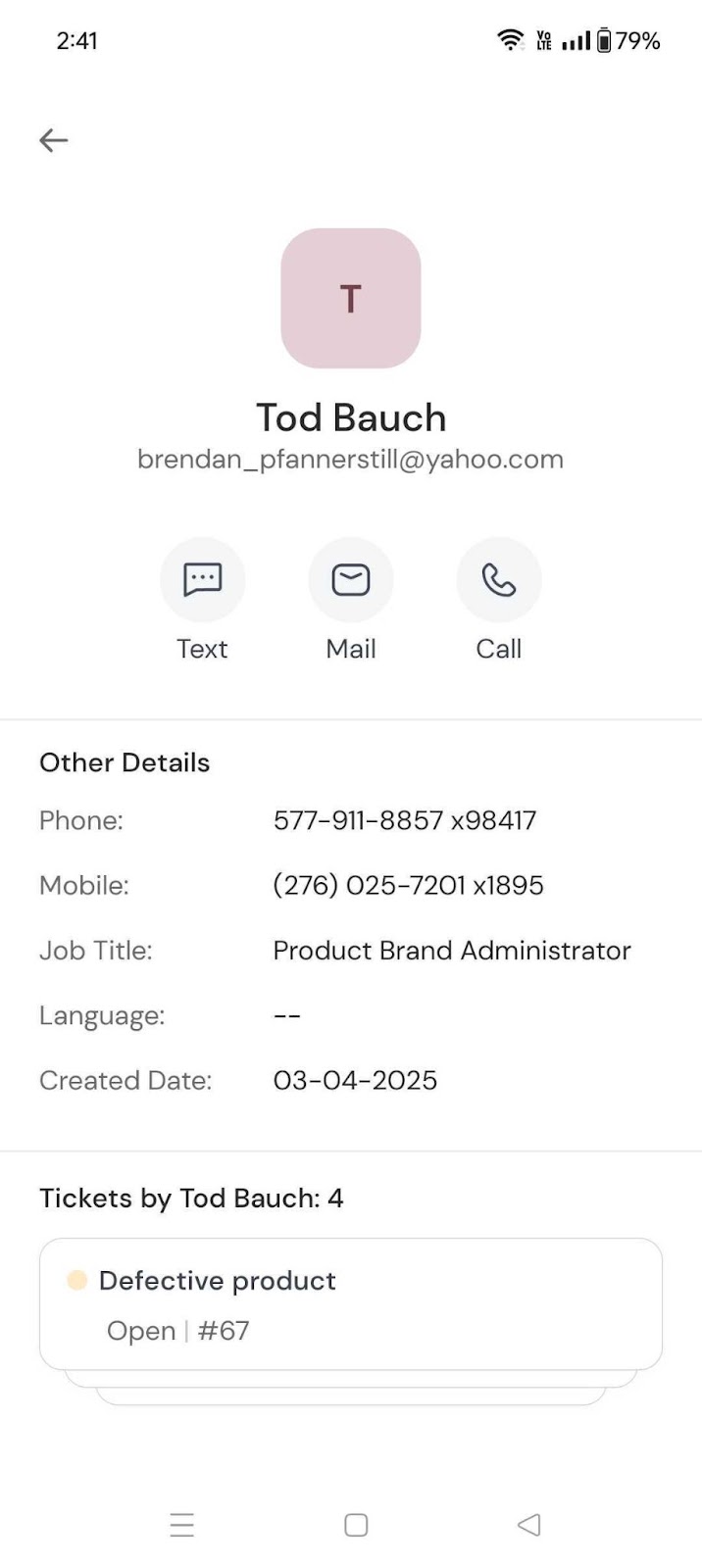Open Text message action icon
Viewport: 702px width, 1568px height.
click(202, 580)
